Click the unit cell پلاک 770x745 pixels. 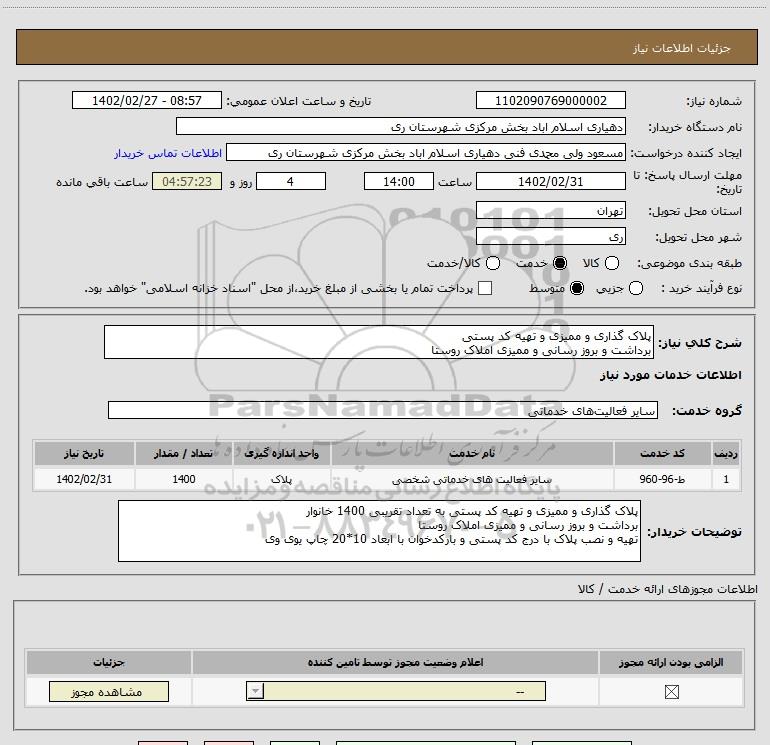click(x=281, y=479)
